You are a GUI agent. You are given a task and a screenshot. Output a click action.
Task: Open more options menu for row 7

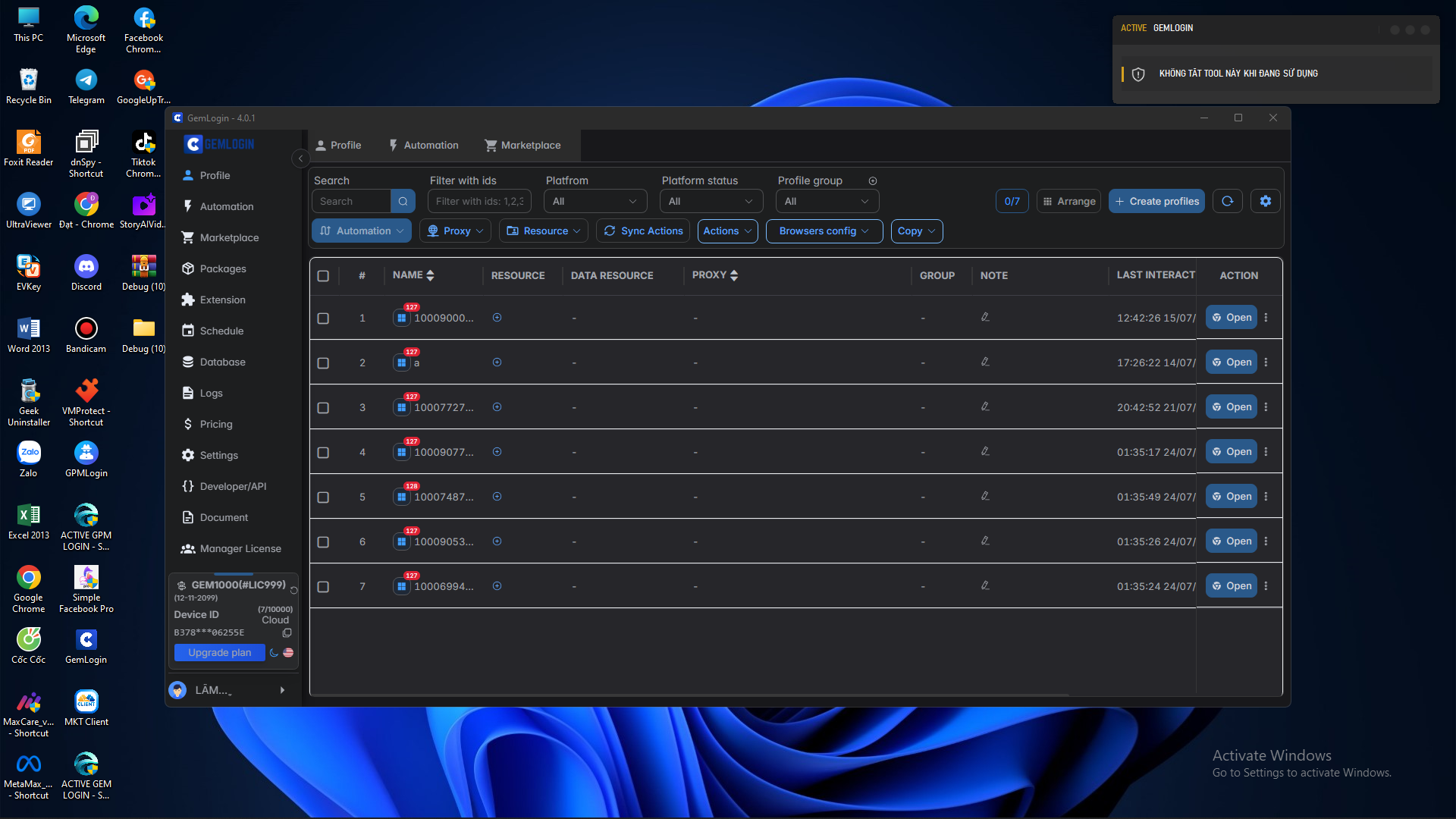[x=1266, y=586]
